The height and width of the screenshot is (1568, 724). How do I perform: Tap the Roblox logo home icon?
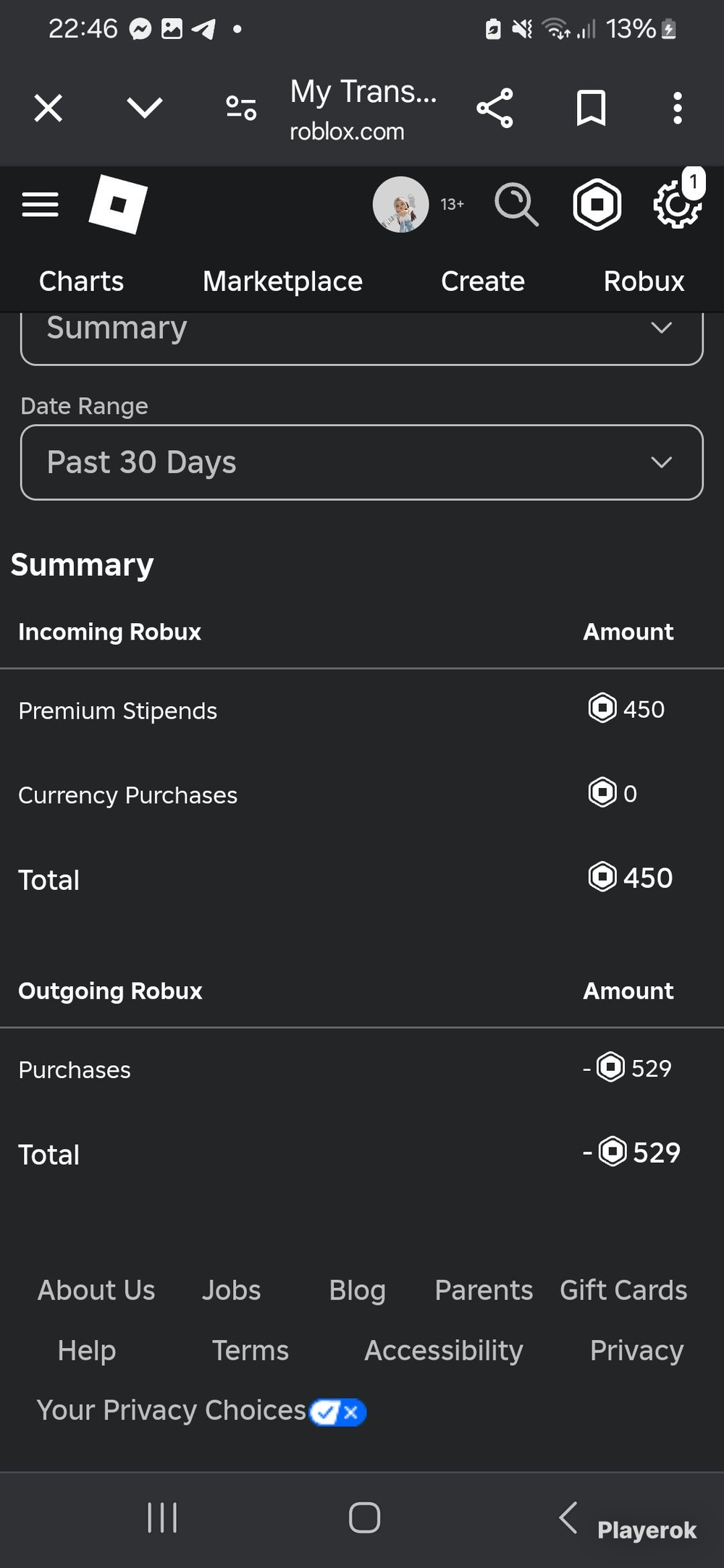click(x=118, y=204)
